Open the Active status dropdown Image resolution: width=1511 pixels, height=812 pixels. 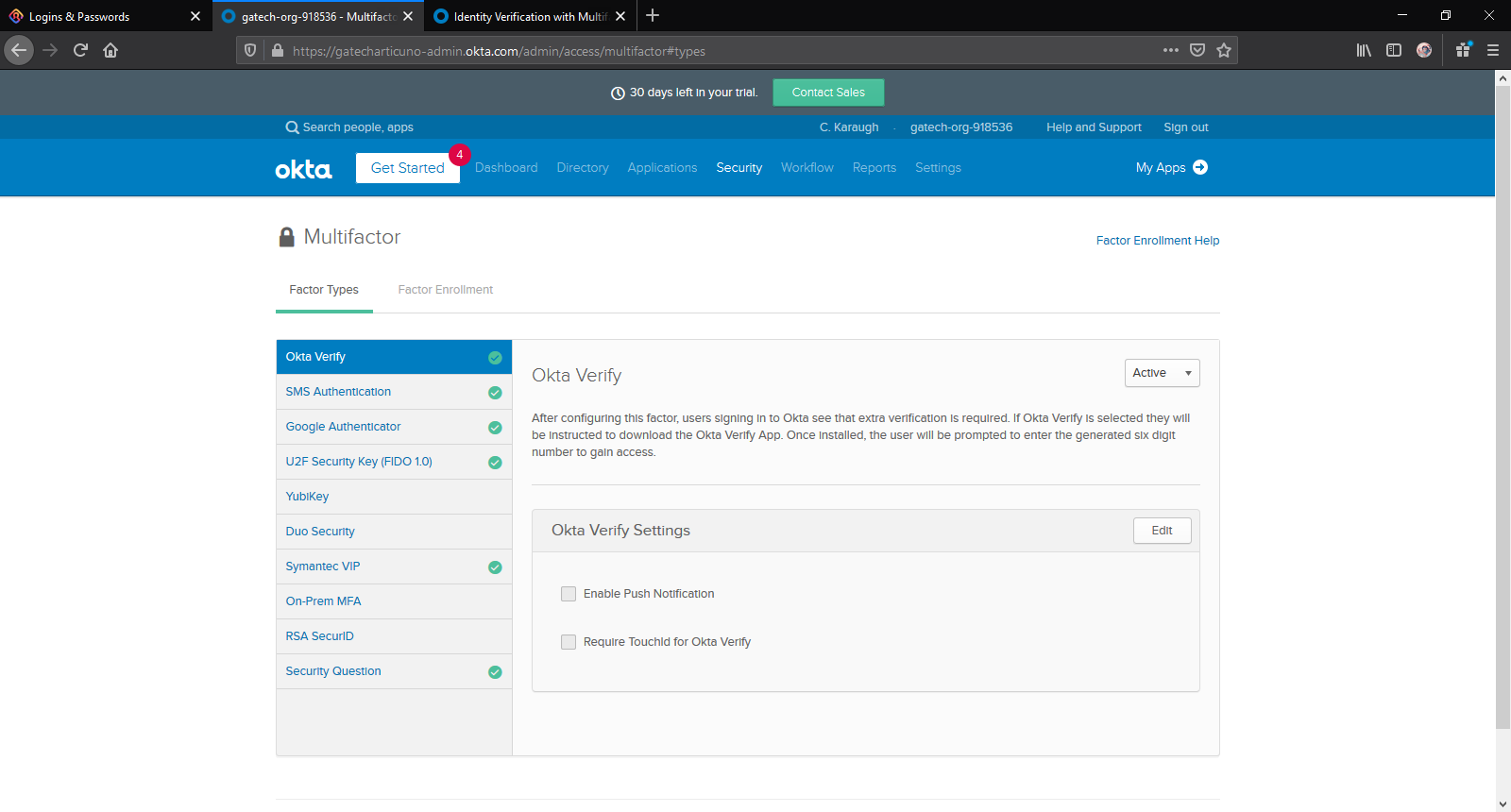(1162, 373)
